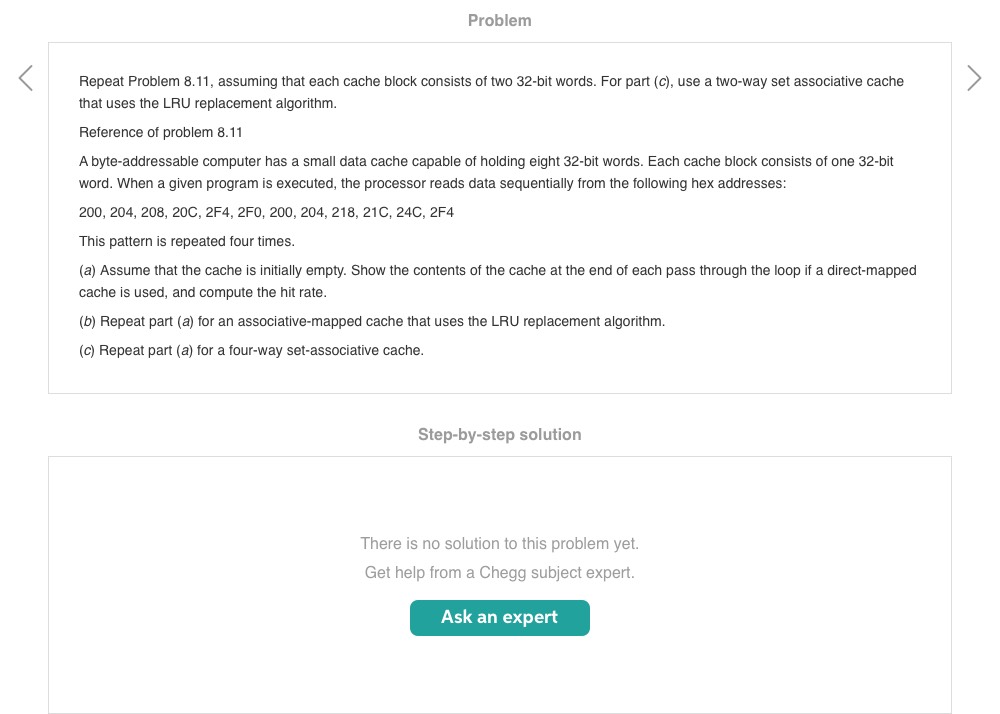1000x714 pixels.
Task: Click 'that uses the LRU replacement algorithm' line
Action: coord(208,103)
